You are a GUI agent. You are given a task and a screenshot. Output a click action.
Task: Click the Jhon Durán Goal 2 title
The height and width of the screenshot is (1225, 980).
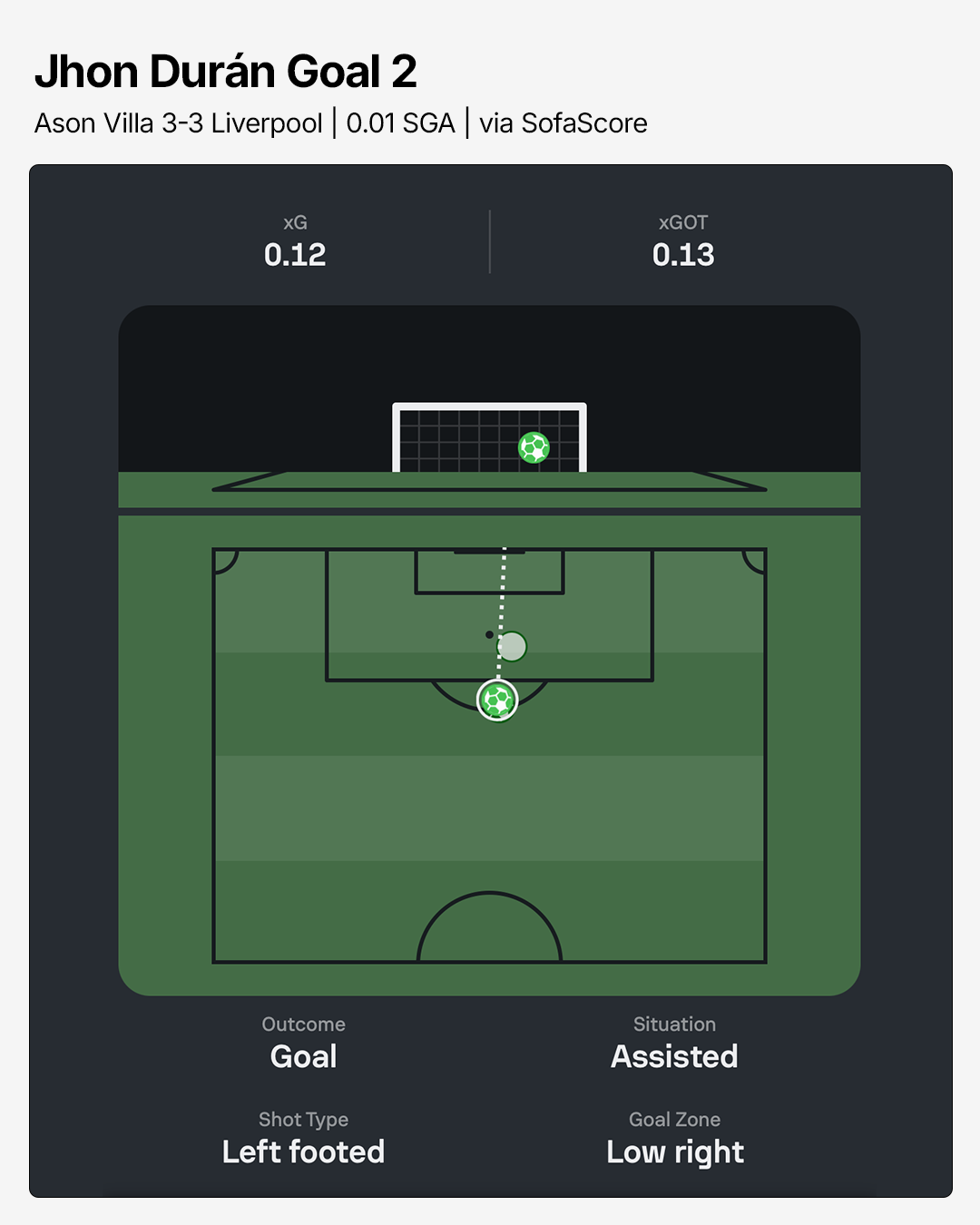[226, 72]
